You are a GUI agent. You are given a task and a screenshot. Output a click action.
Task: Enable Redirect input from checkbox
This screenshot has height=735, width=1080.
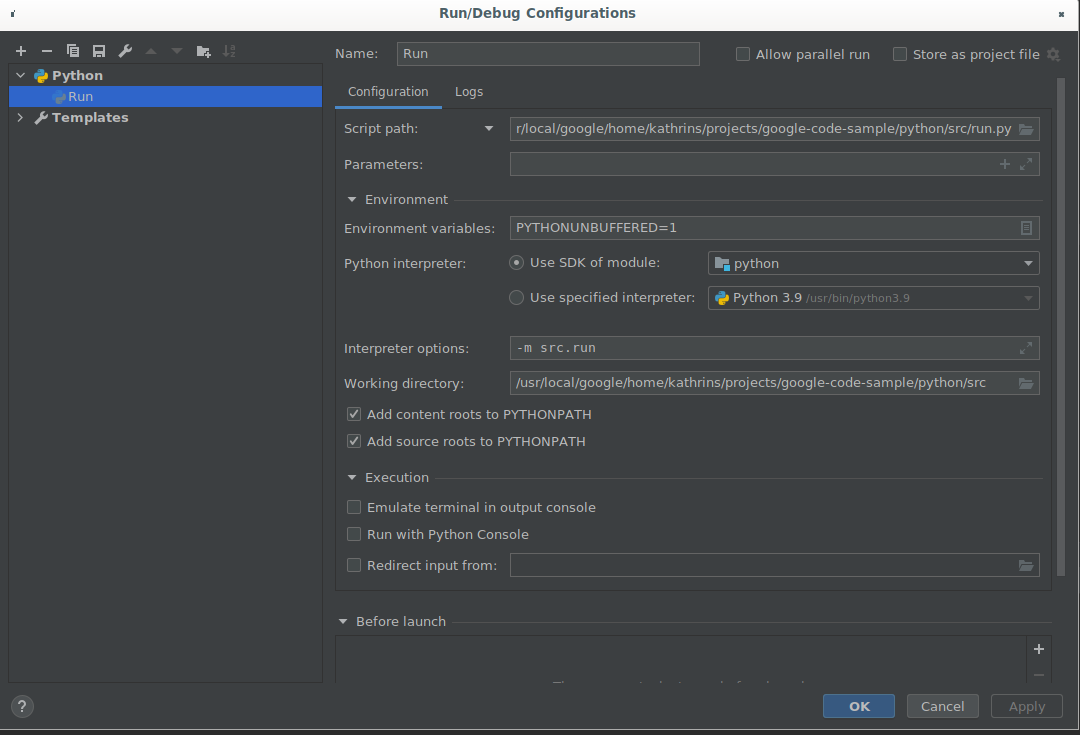[x=354, y=565]
